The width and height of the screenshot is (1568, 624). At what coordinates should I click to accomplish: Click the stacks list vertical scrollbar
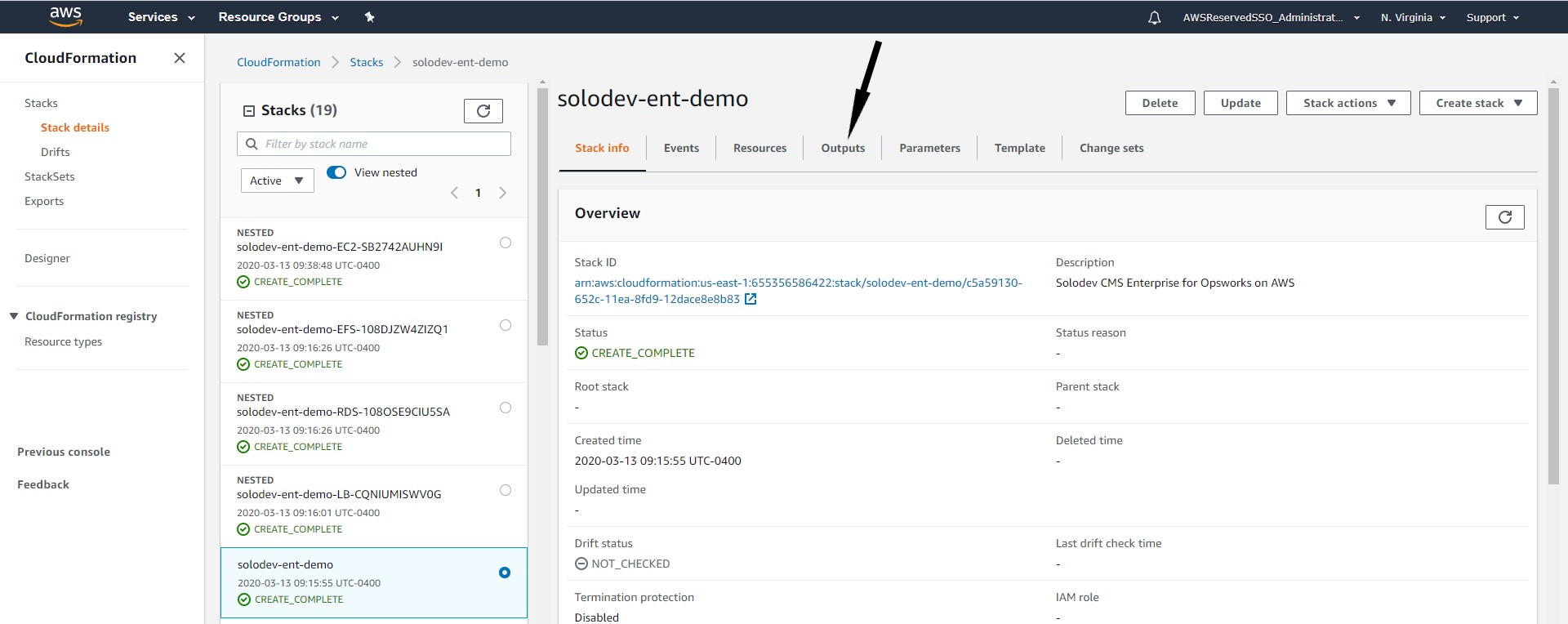coord(542,216)
